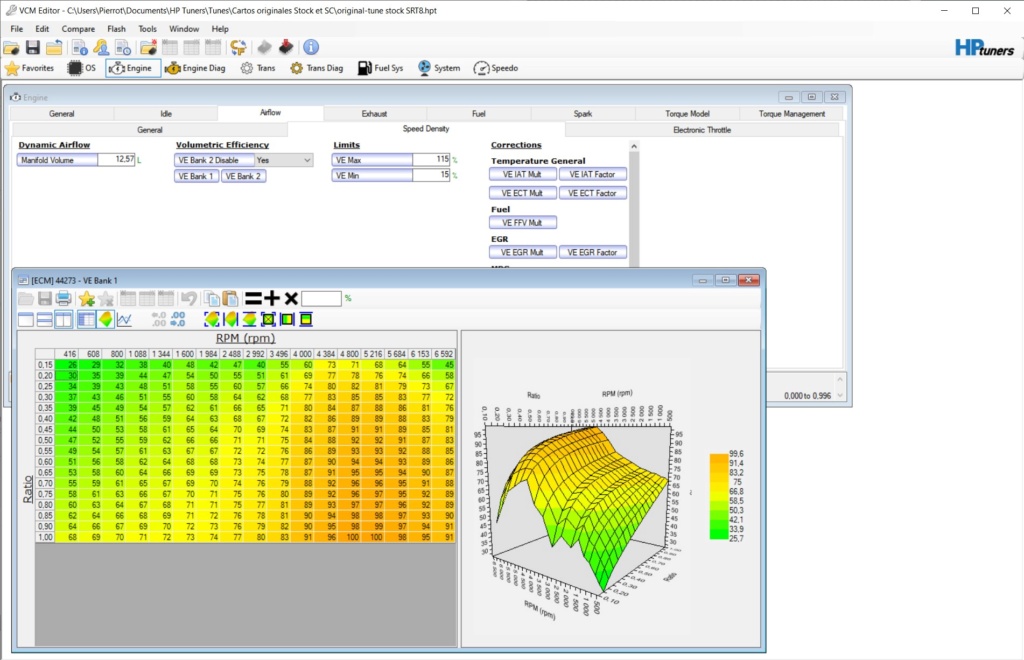Click the open compare file icon
The width and height of the screenshot is (1024, 660).
(x=148, y=48)
